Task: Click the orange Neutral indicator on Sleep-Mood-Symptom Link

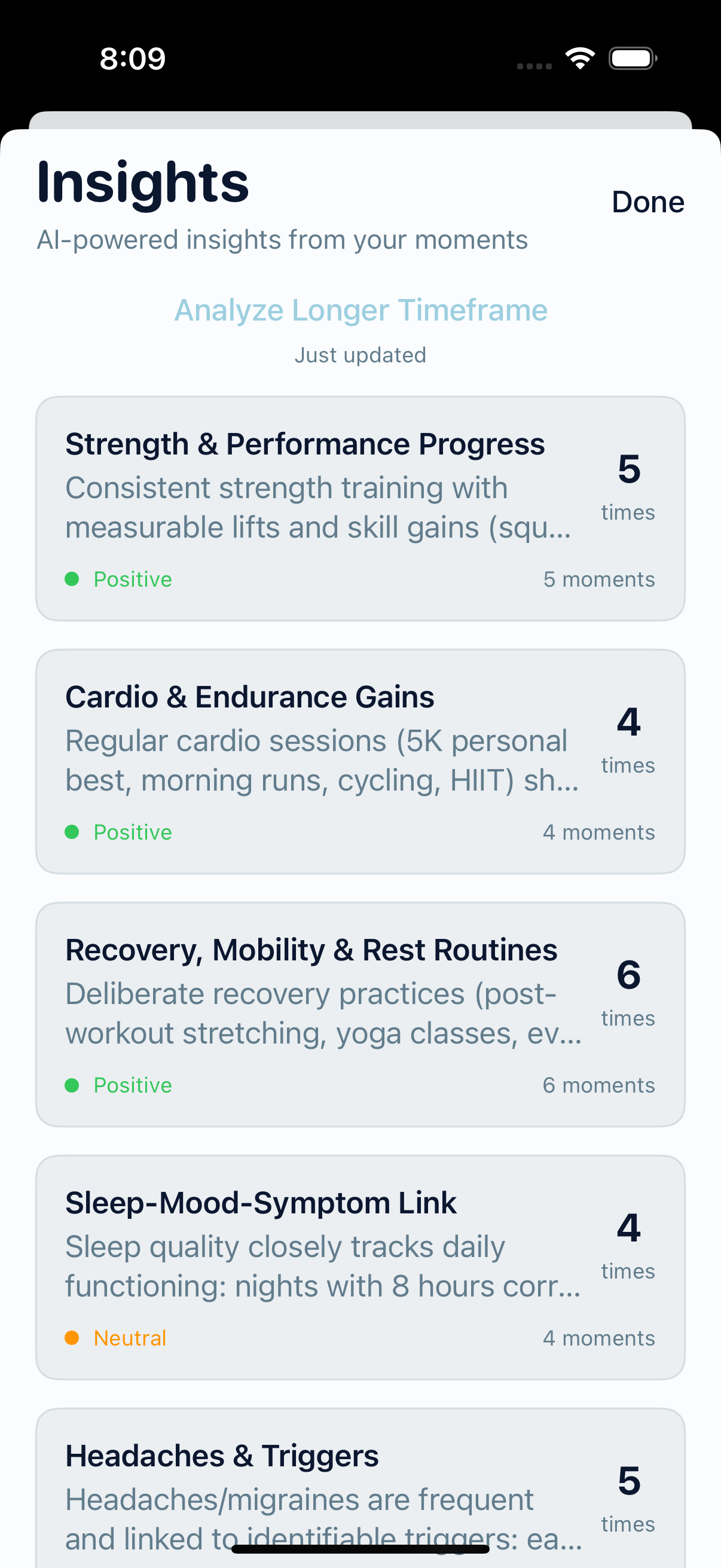Action: point(74,1337)
